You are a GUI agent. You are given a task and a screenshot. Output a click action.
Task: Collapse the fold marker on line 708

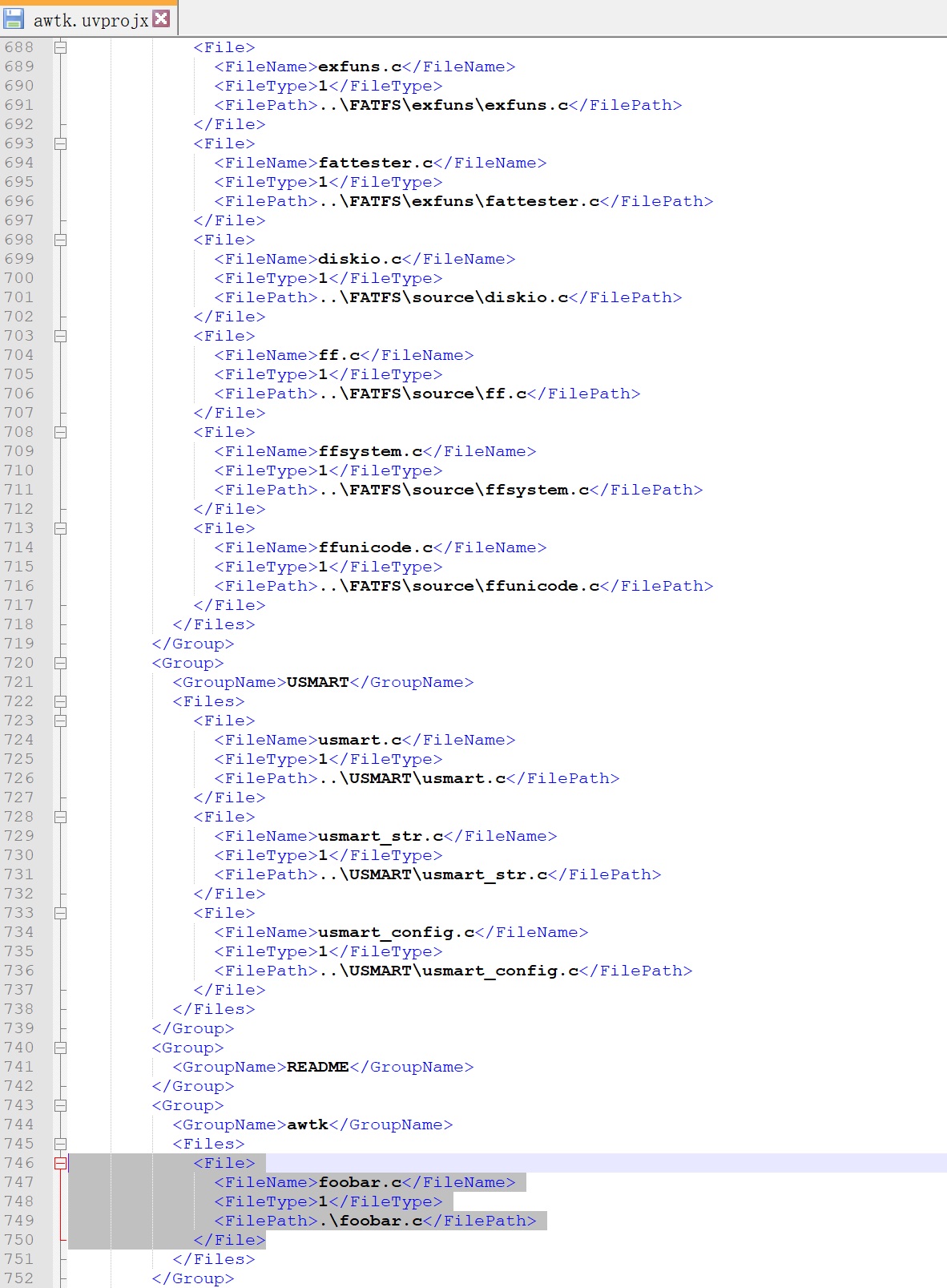[x=60, y=432]
